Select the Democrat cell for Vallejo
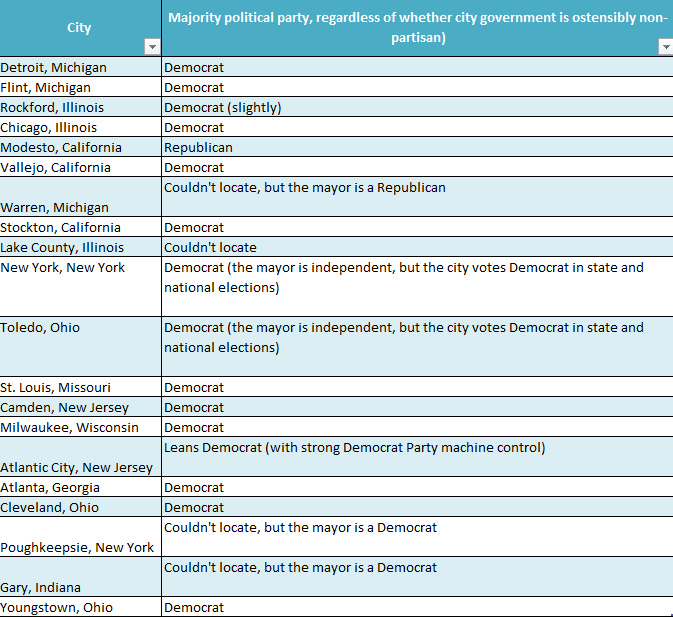This screenshot has height=617, width=673. (x=418, y=167)
